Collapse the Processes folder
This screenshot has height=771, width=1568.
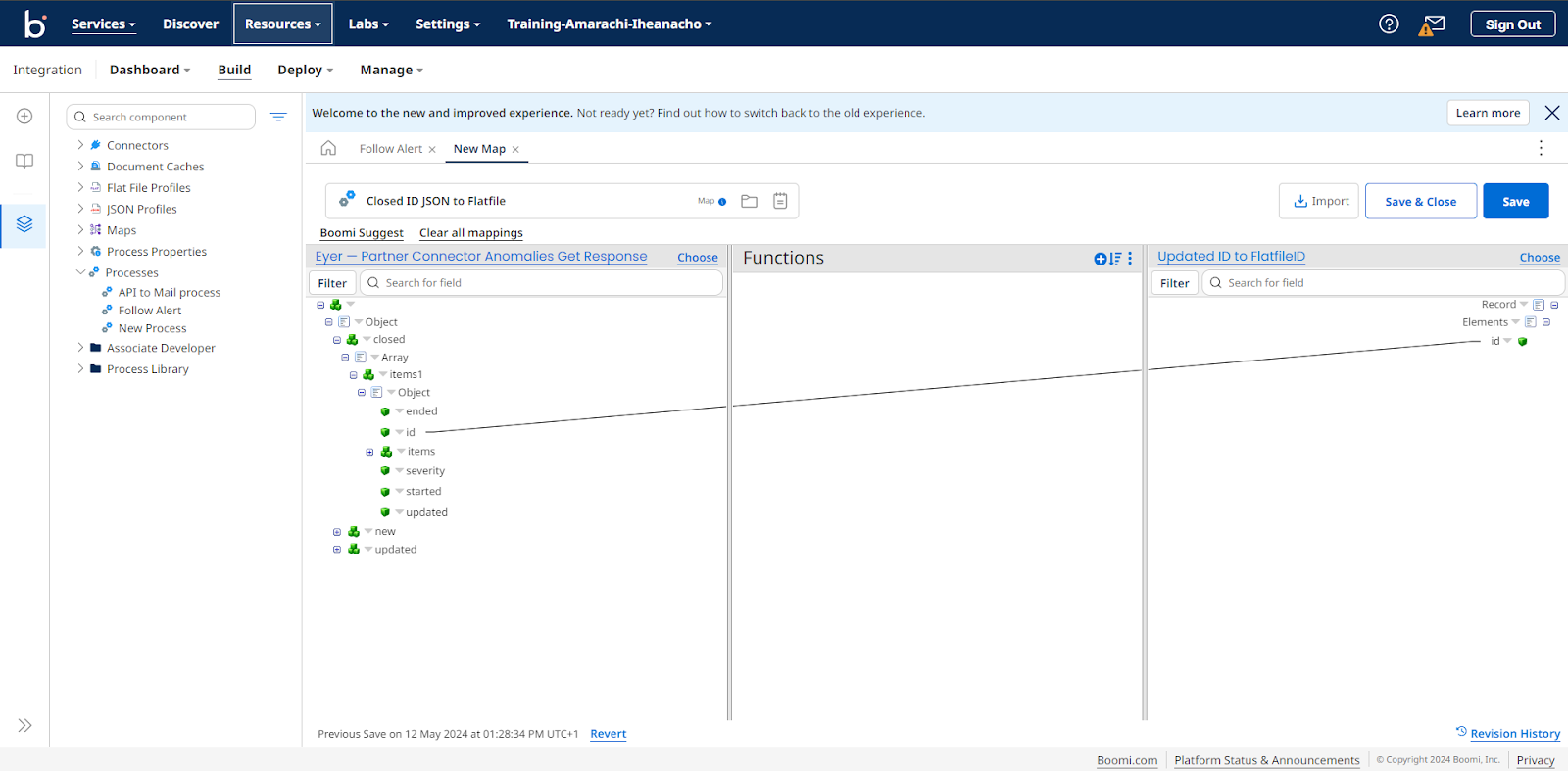pos(80,272)
